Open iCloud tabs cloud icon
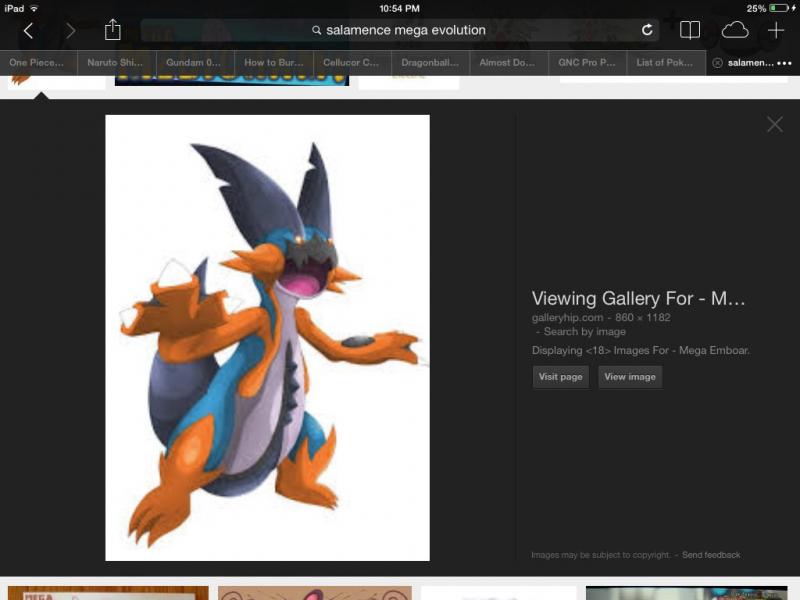This screenshot has height=600, width=800. point(735,30)
